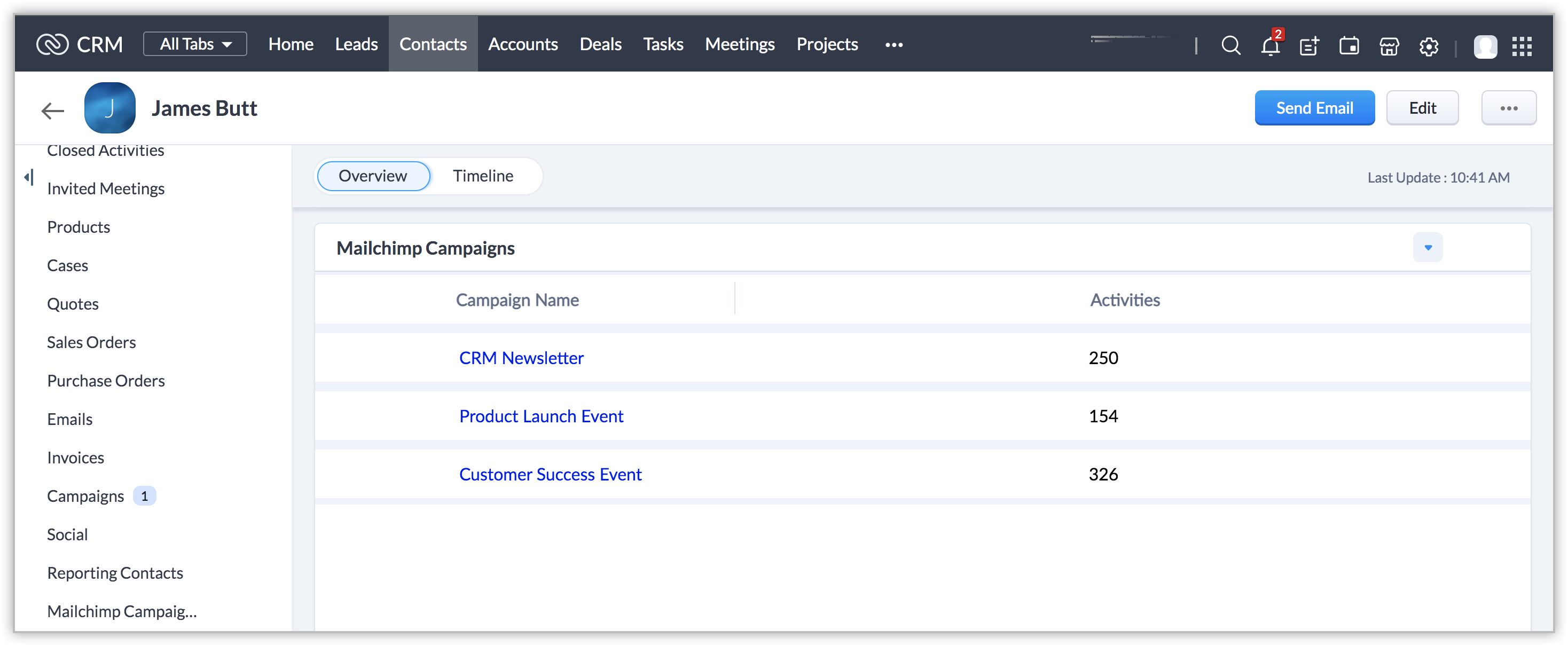Switch to the Timeline view

[483, 176]
